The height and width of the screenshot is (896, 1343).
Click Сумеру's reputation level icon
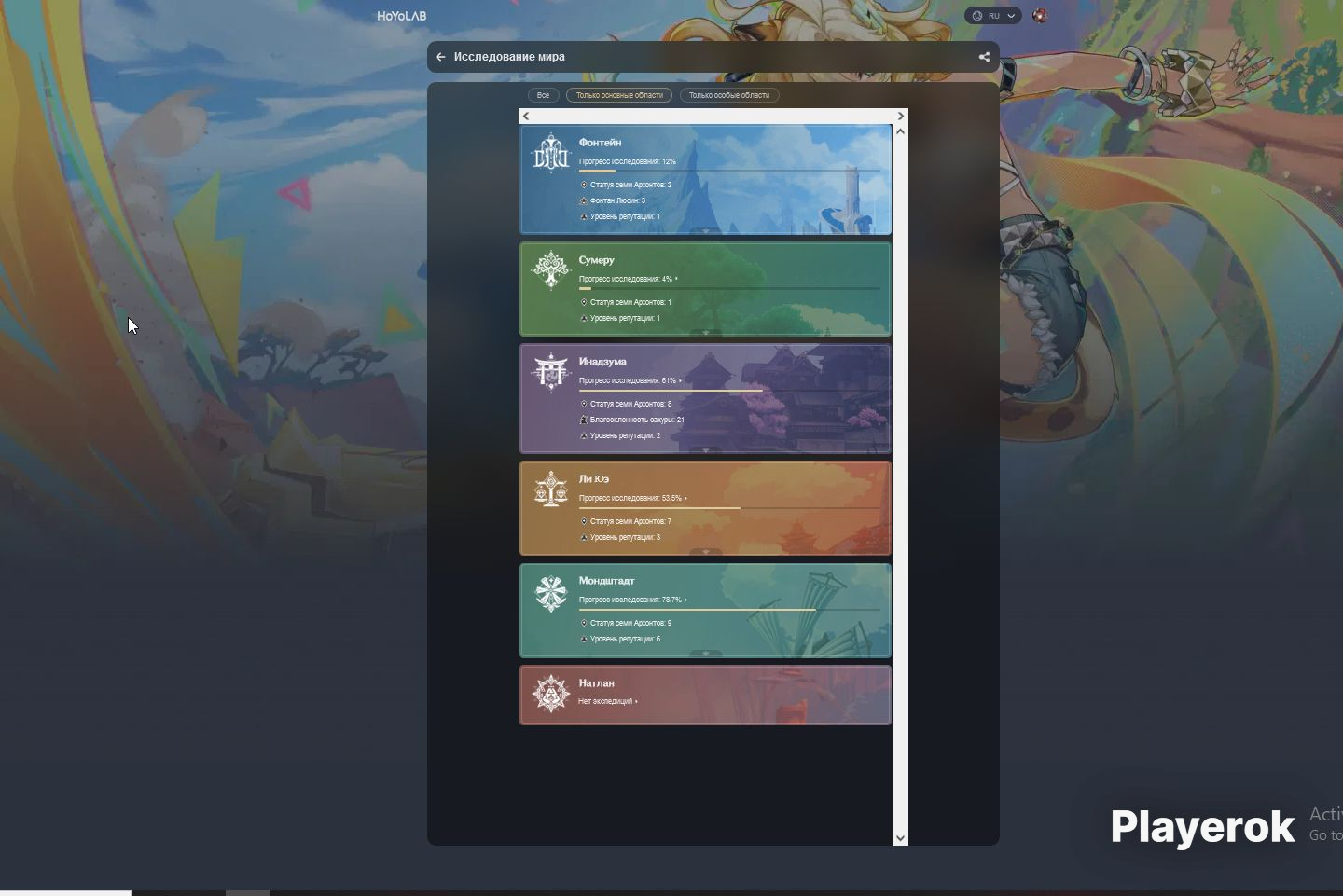pyautogui.click(x=584, y=318)
